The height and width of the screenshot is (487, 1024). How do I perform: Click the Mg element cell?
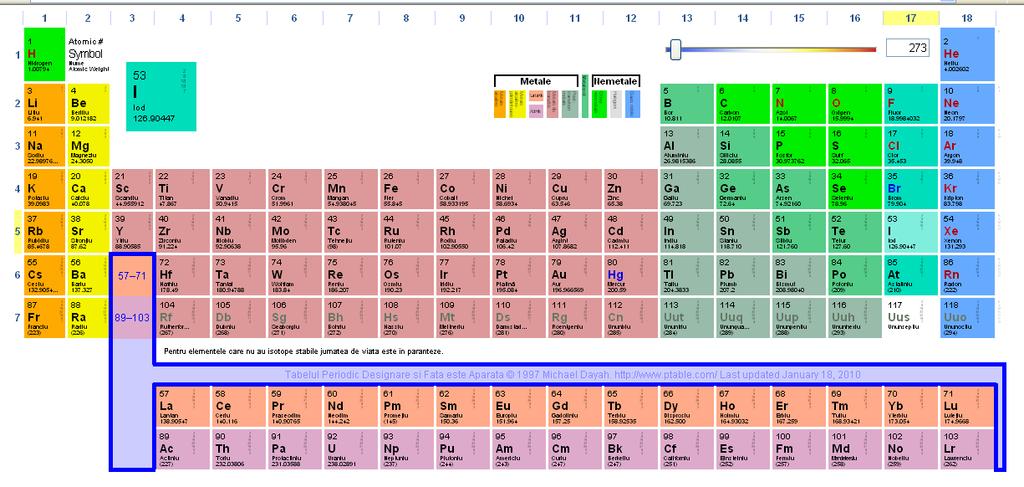tap(88, 147)
